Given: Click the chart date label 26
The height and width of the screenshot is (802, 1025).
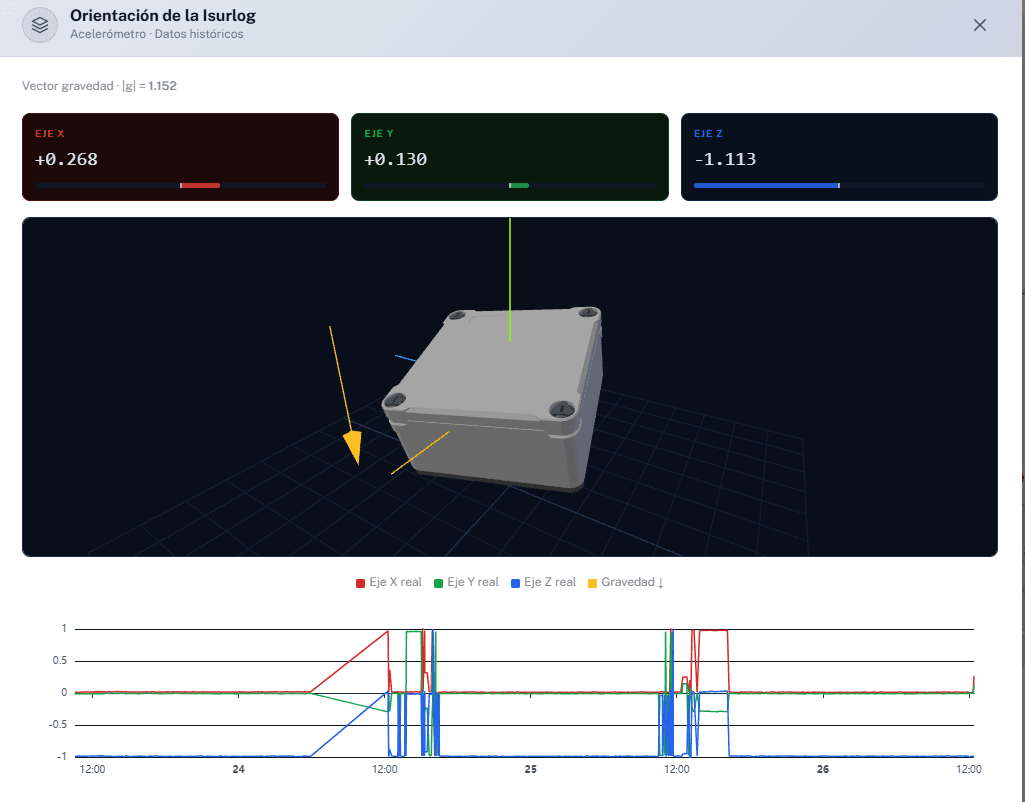Looking at the screenshot, I should [x=823, y=769].
